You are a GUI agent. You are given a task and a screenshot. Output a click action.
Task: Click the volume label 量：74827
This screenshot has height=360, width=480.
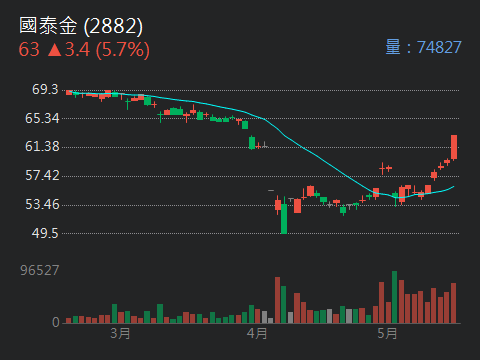click(x=423, y=47)
